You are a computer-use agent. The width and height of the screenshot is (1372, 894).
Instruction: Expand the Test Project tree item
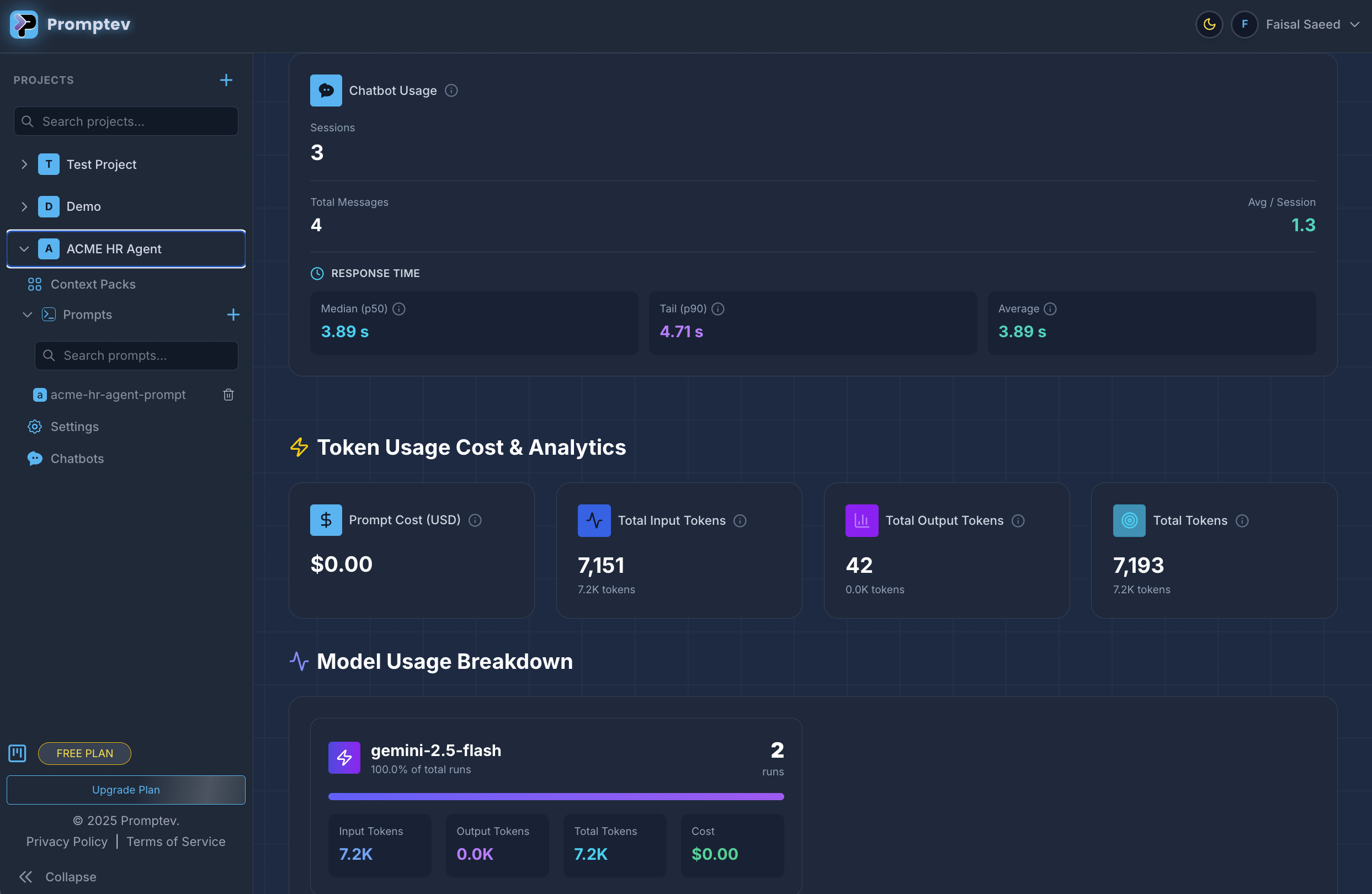[24, 164]
